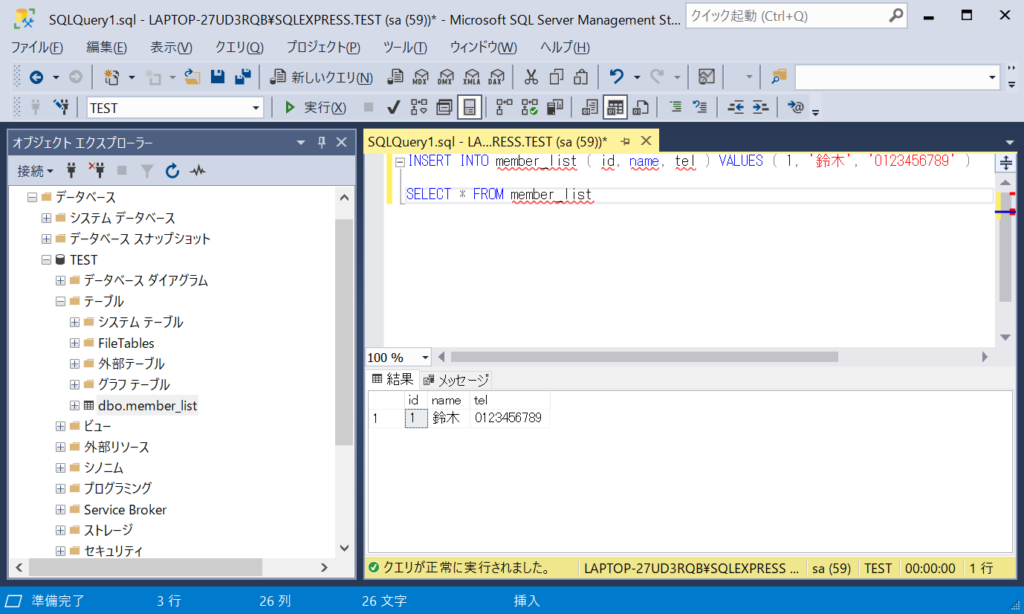This screenshot has width=1024, height=614.
Task: Click the Cut scissors icon
Action: (x=531, y=77)
